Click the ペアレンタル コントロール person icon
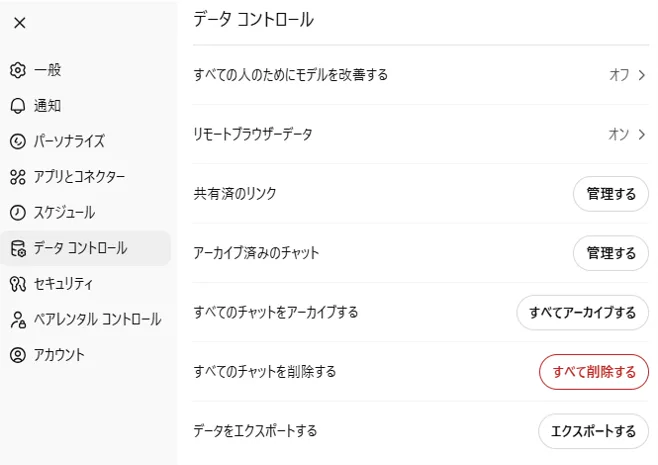This screenshot has height=465, width=658. [17, 319]
